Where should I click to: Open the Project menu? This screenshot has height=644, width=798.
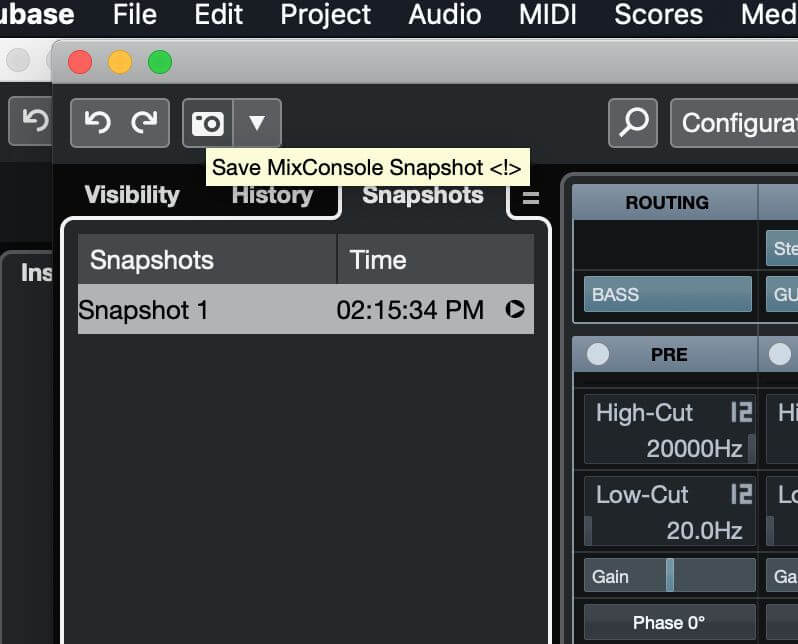[x=325, y=15]
